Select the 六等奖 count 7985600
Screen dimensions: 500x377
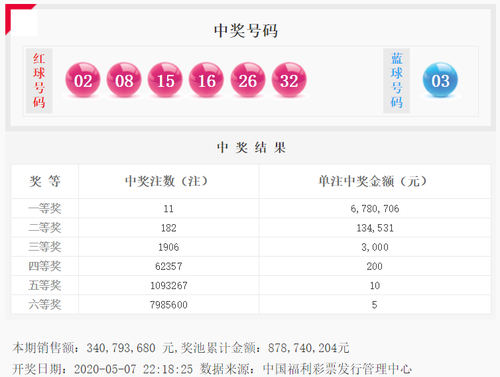tap(169, 305)
